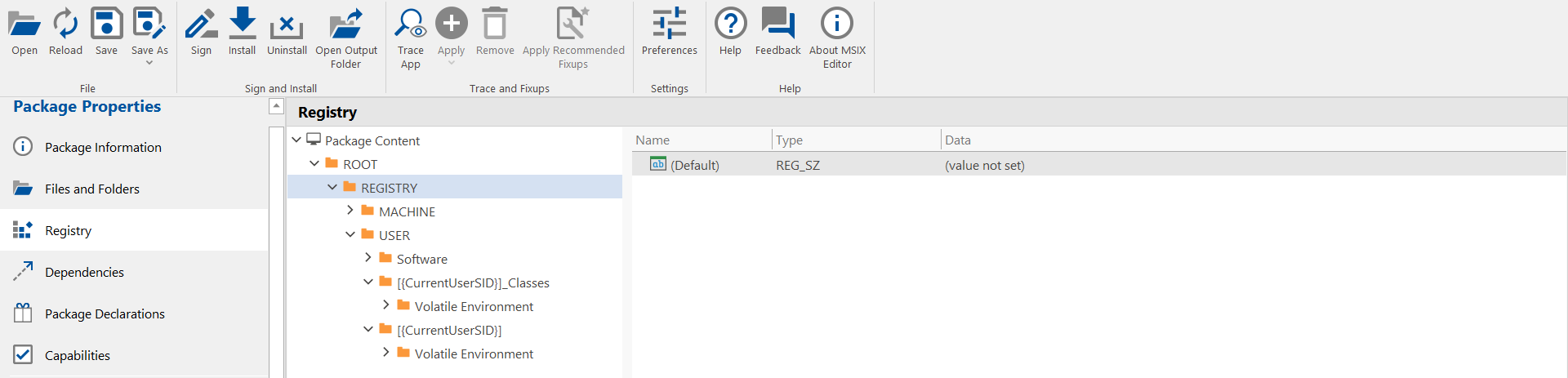The height and width of the screenshot is (378, 1568).
Task: Click the Open package icon
Action: click(x=24, y=24)
